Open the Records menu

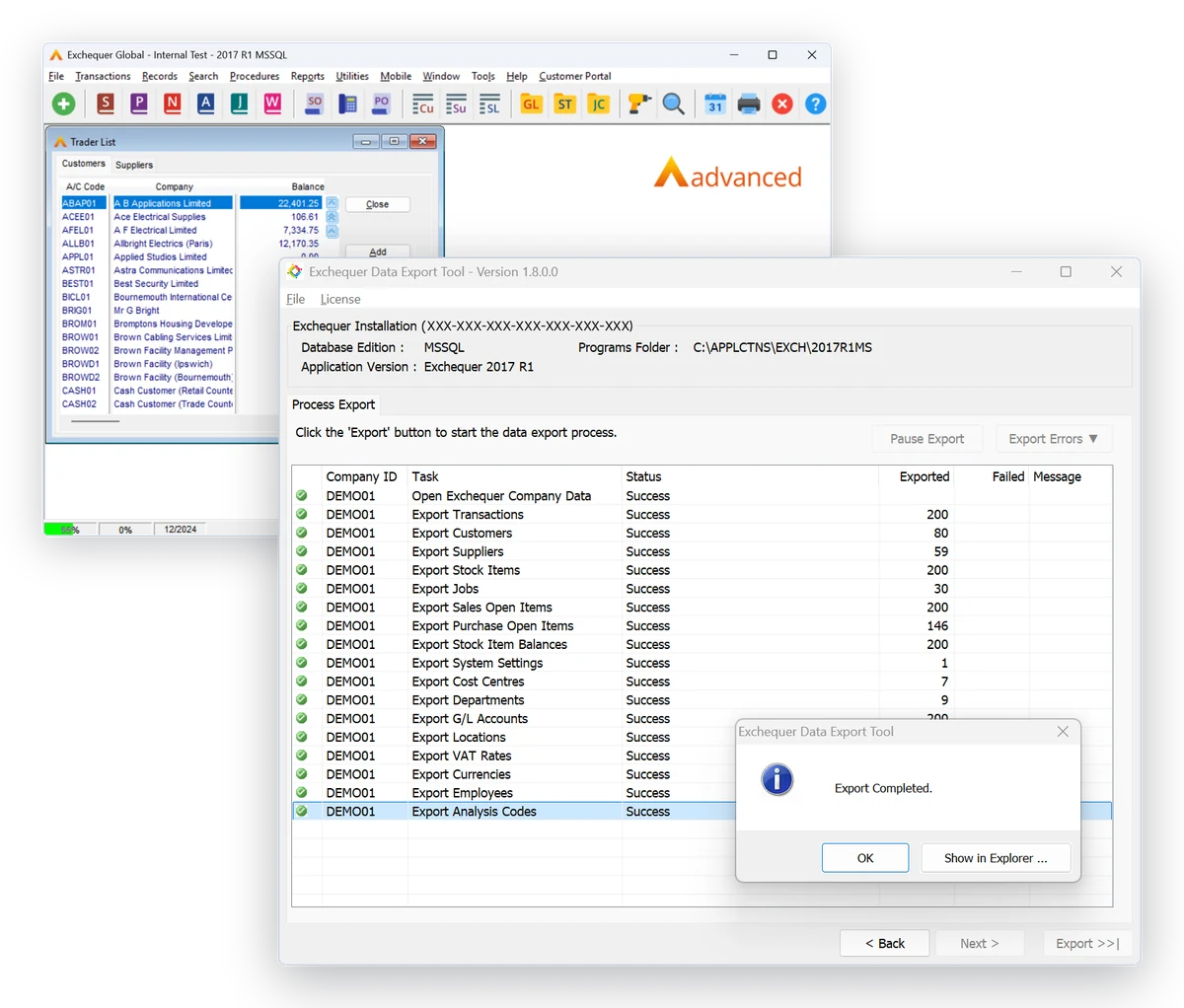160,76
